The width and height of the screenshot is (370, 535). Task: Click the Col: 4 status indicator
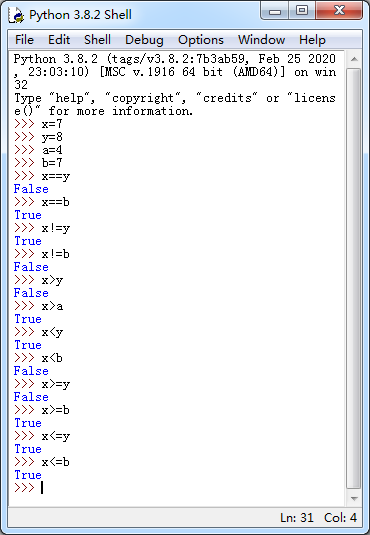coord(340,518)
